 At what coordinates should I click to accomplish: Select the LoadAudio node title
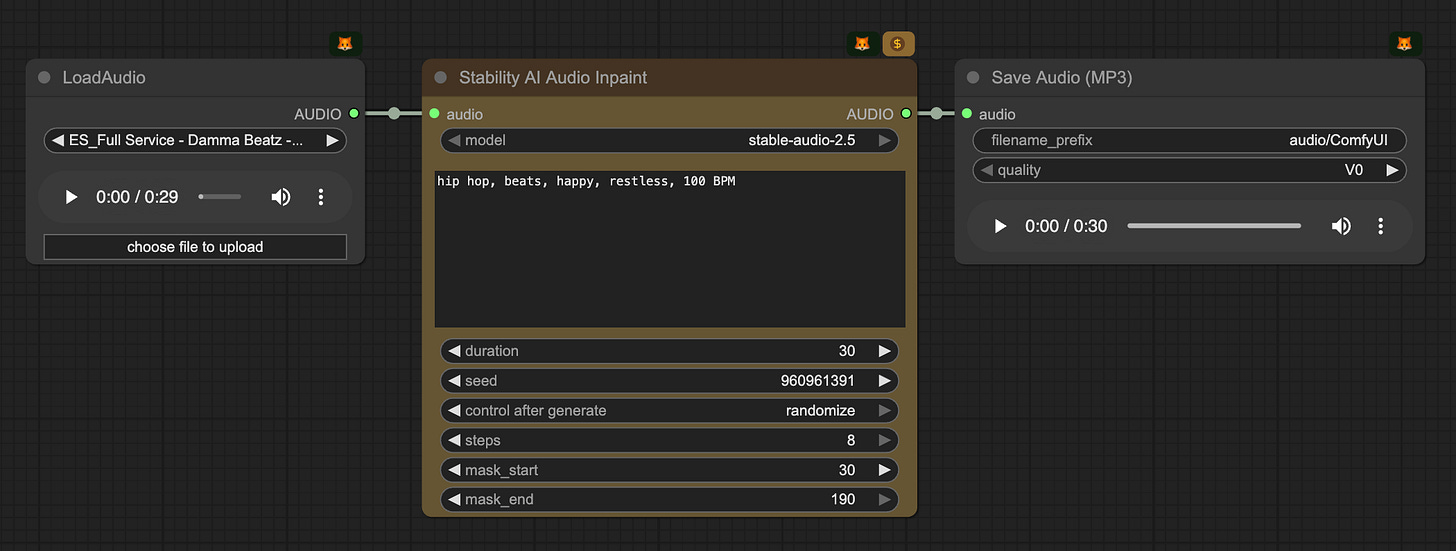click(104, 78)
